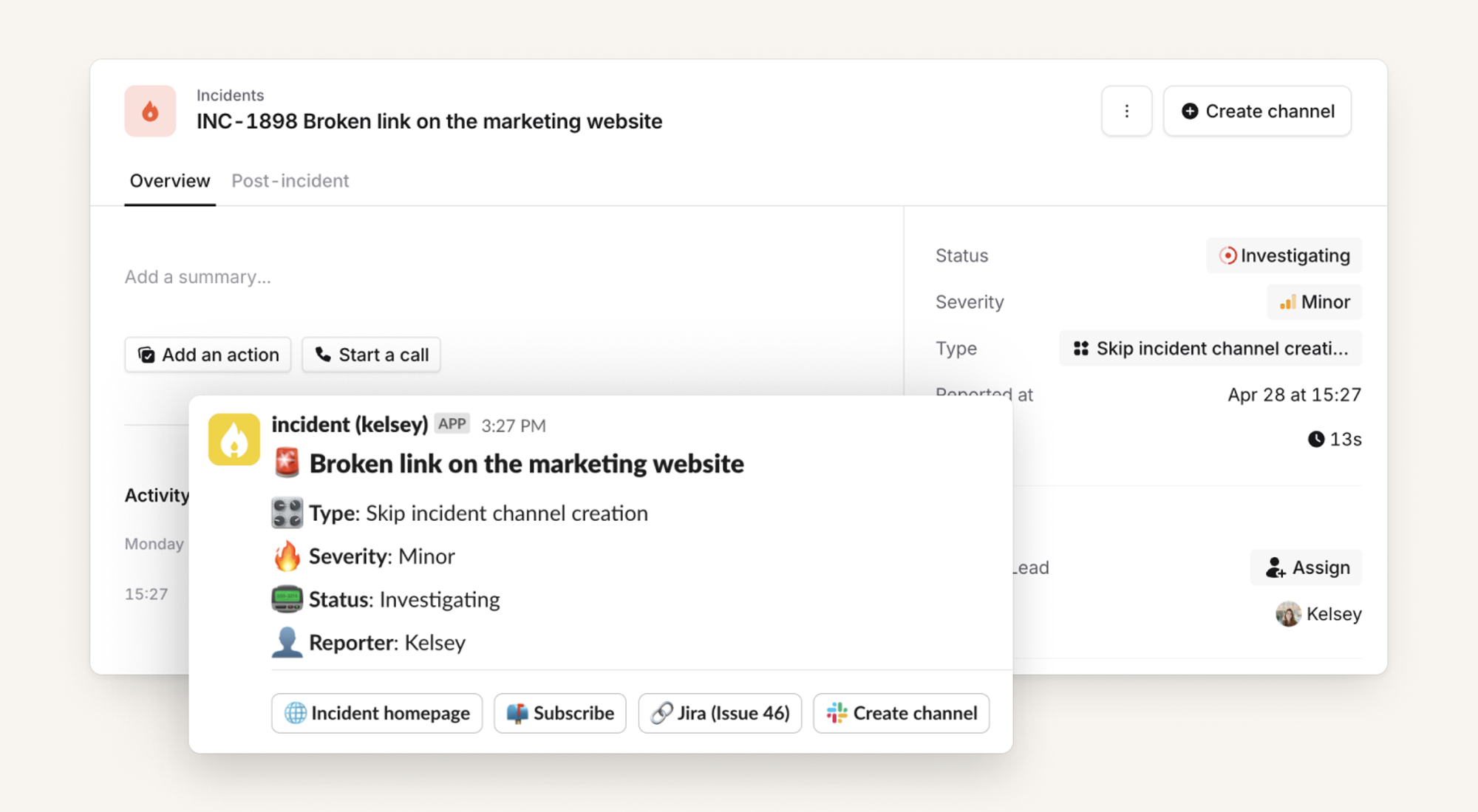Click the red flame incident icon
This screenshot has width=1478, height=812.
pyautogui.click(x=150, y=111)
